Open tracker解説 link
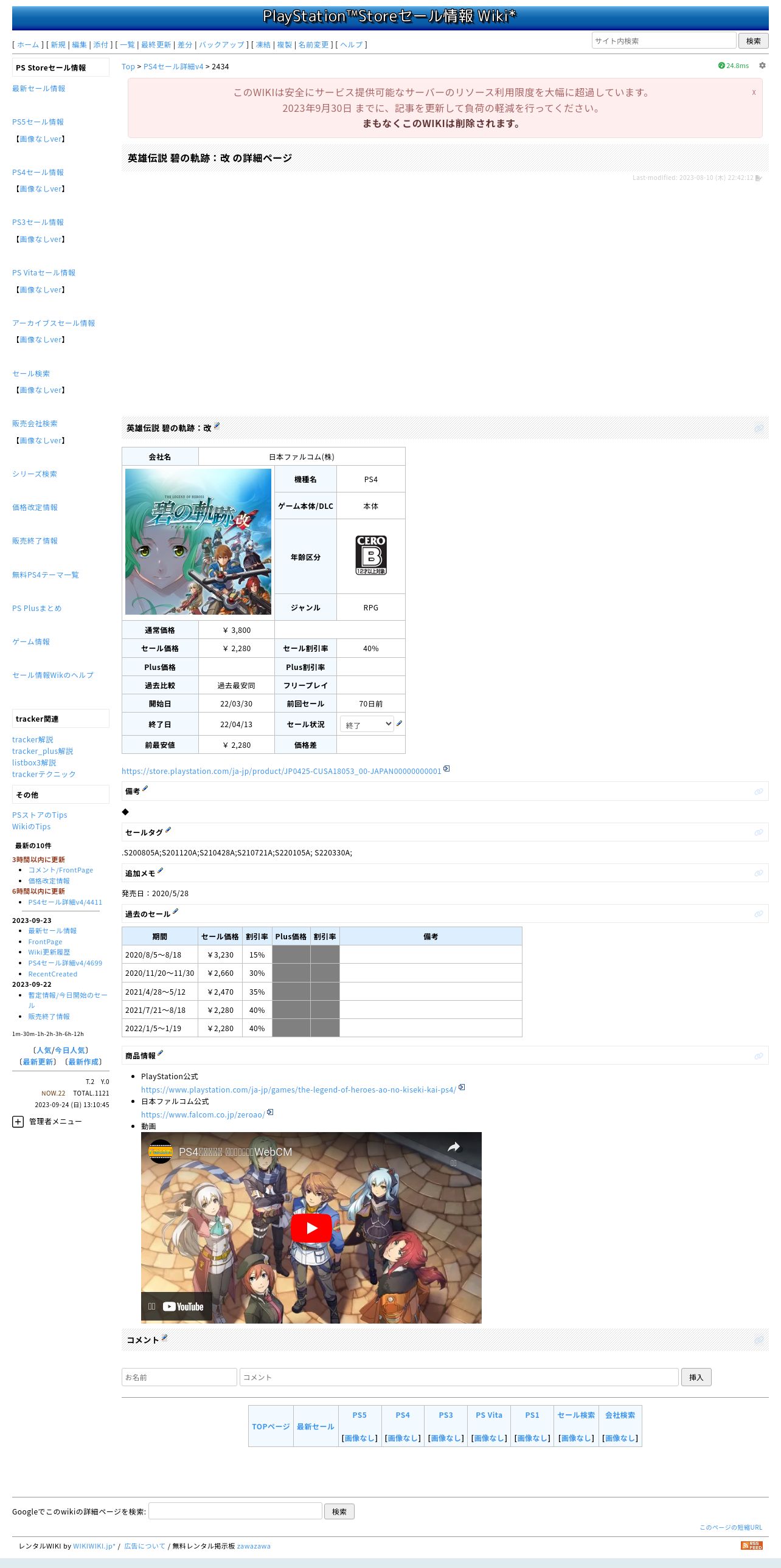This screenshot has height=1568, width=781. pos(33,739)
